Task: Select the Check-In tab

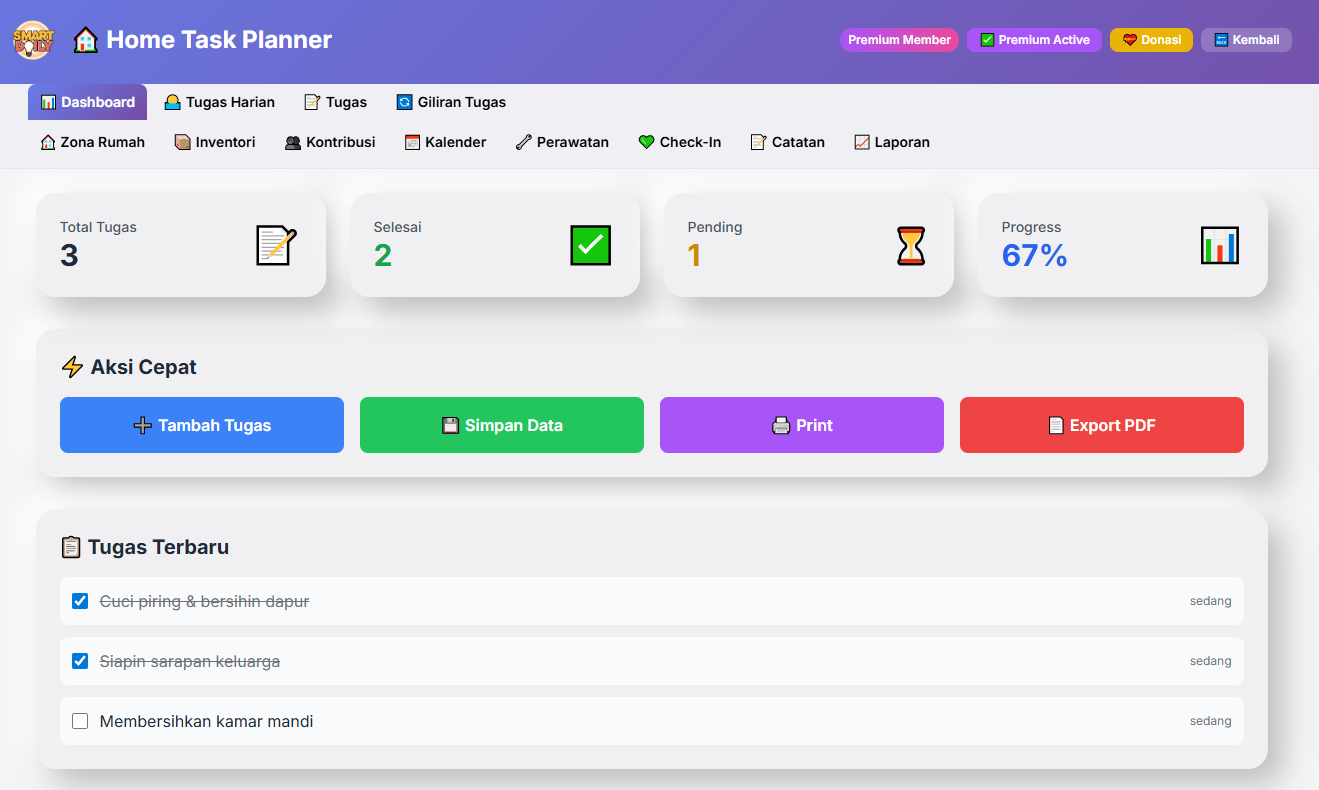Action: point(679,142)
